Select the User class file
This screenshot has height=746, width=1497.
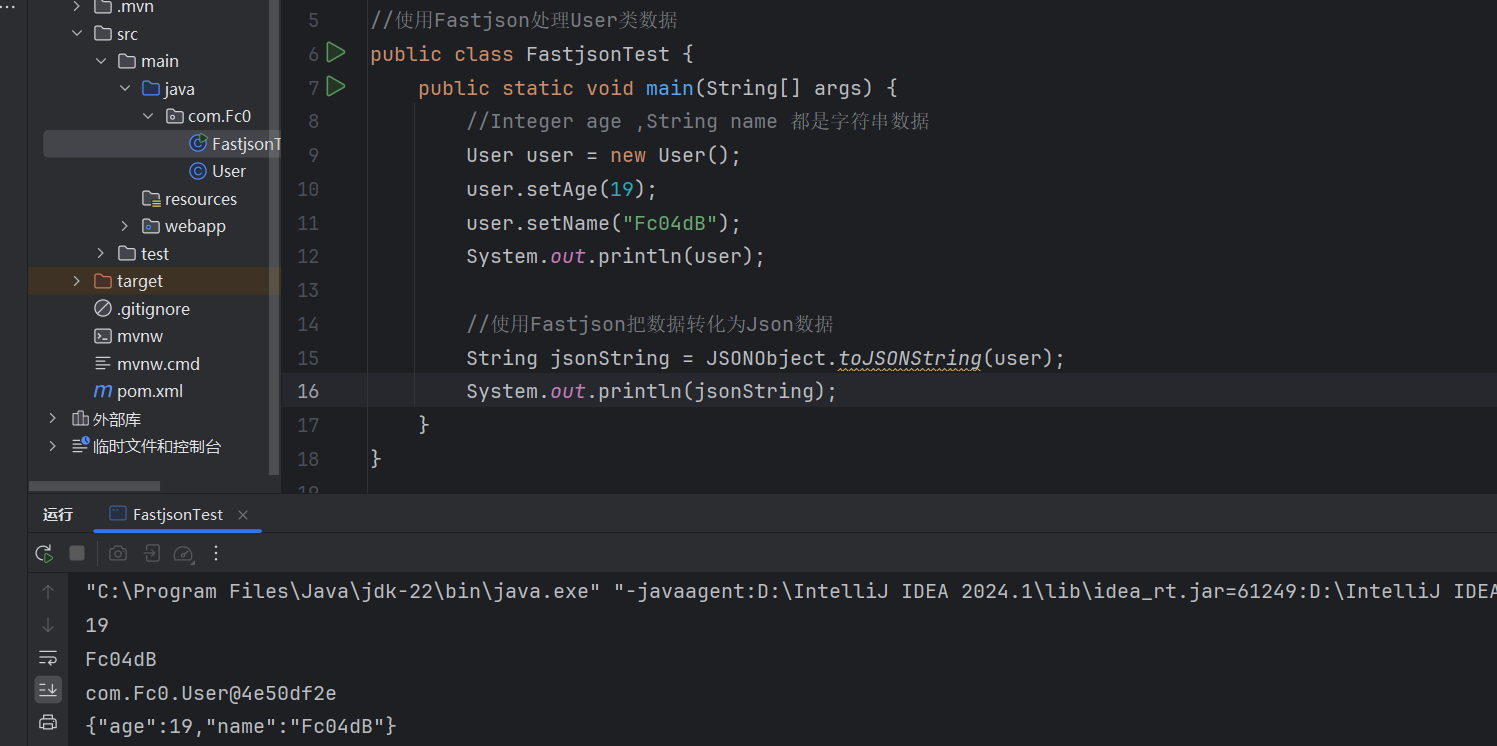(228, 172)
